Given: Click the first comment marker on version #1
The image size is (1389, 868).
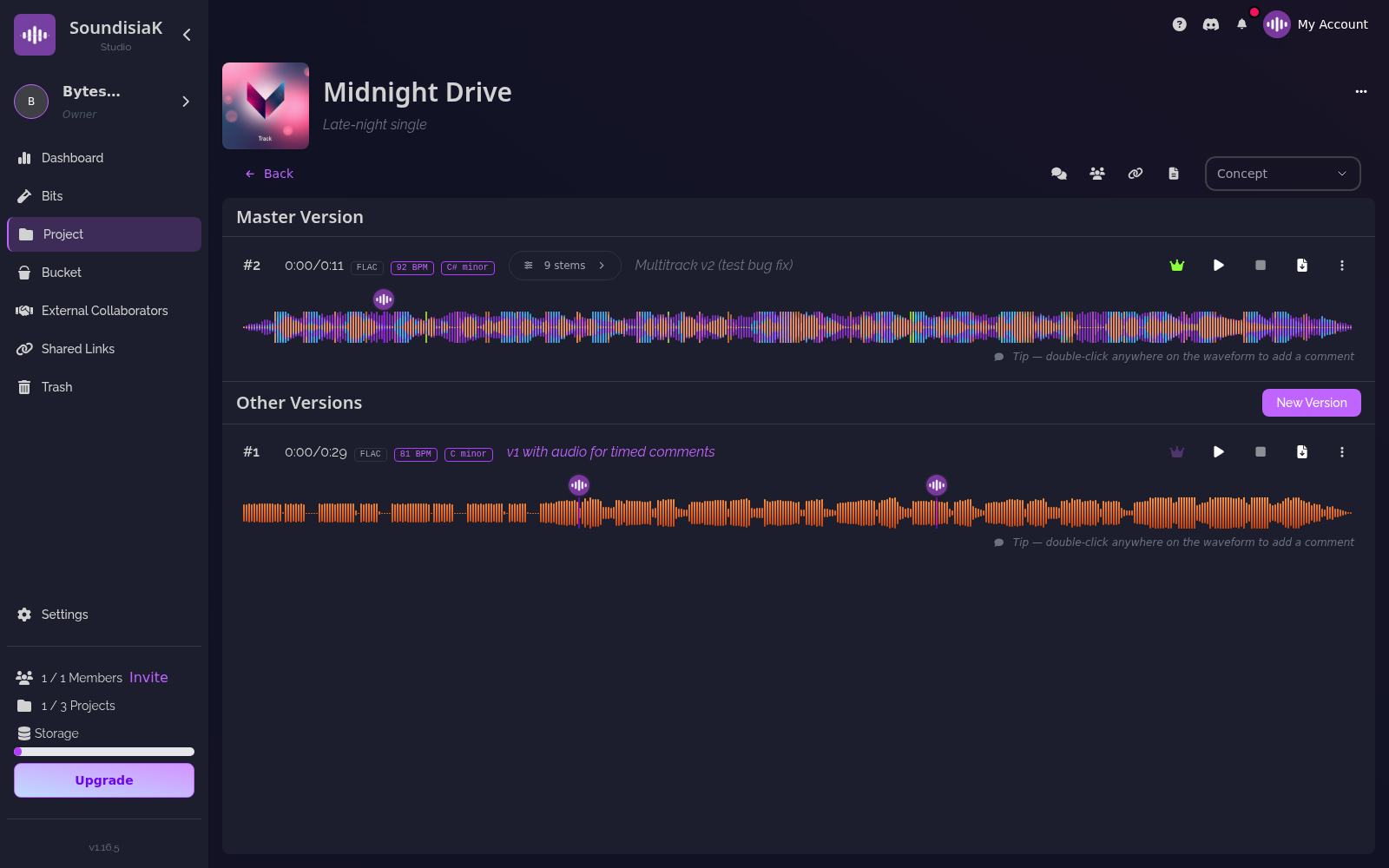Looking at the screenshot, I should click(x=579, y=485).
